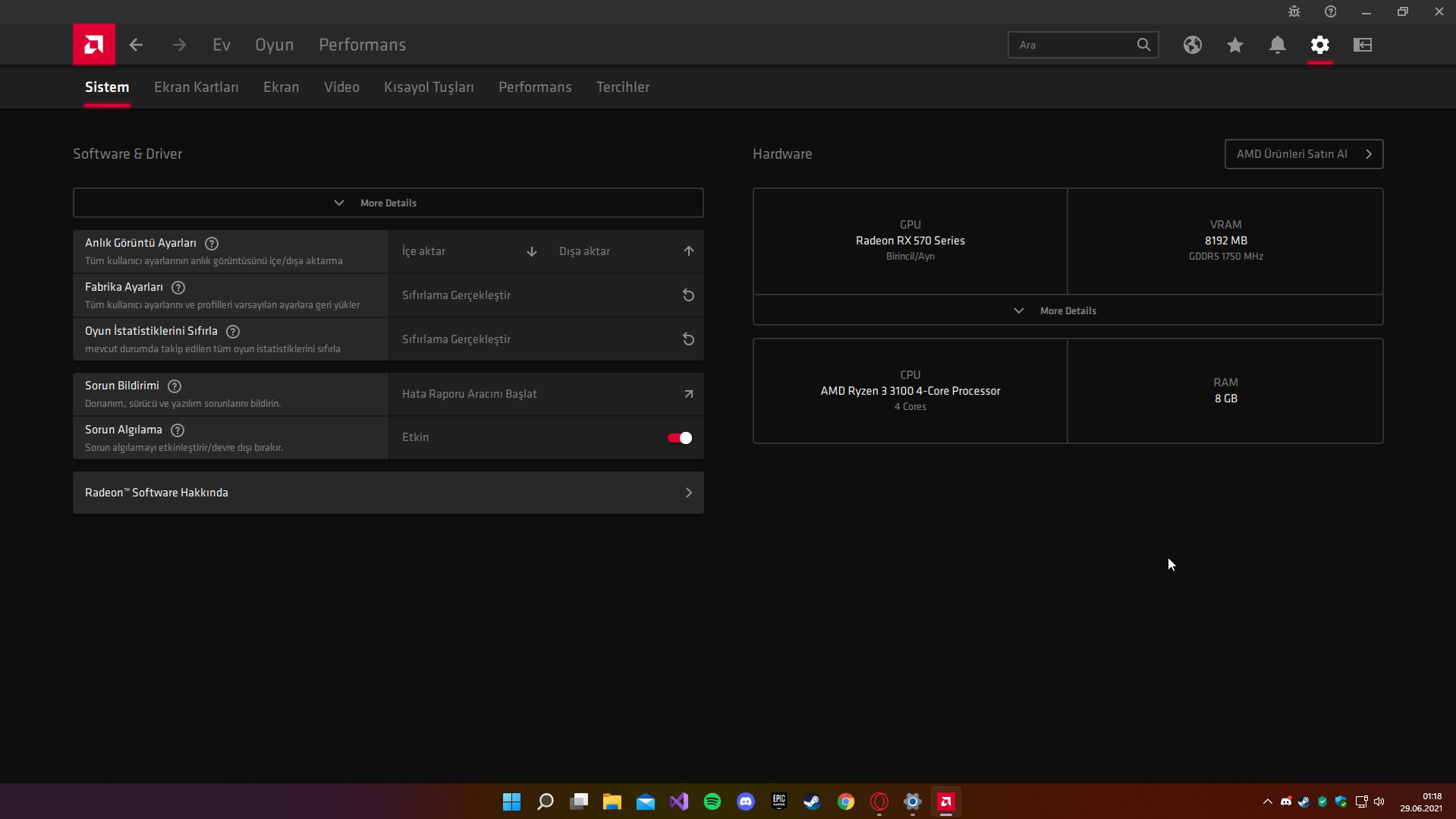Open Opera browser from the taskbar
The height and width of the screenshot is (819, 1456).
[x=879, y=802]
